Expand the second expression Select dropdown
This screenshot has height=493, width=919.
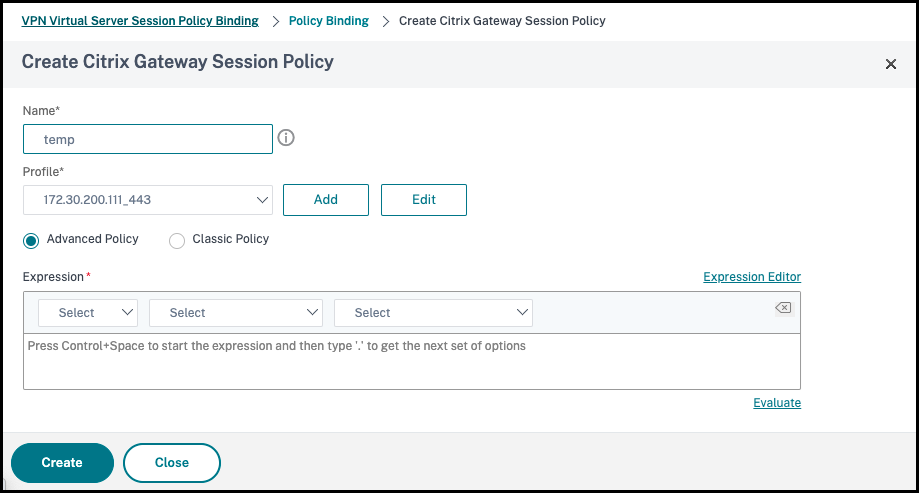[235, 313]
